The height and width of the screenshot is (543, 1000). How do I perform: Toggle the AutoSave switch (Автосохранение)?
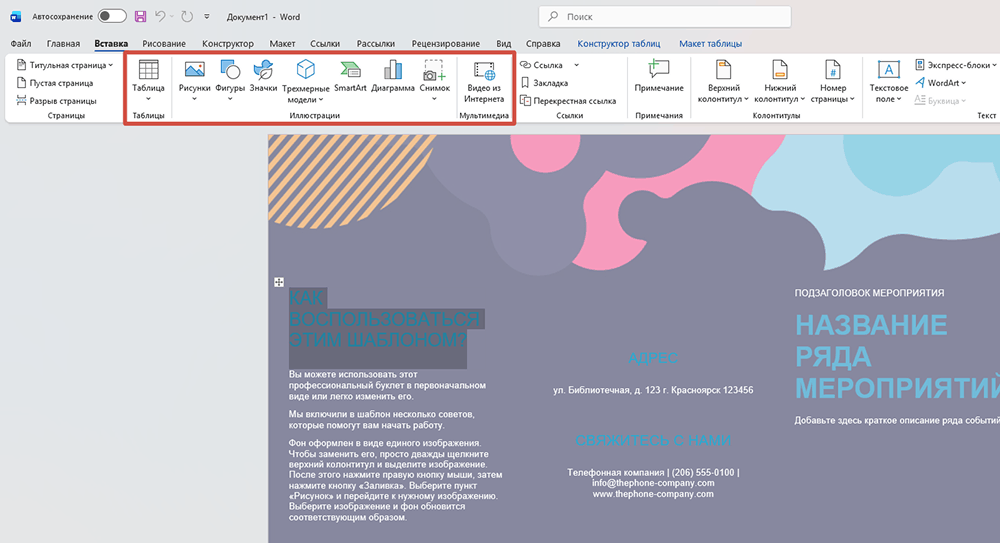click(x=112, y=17)
